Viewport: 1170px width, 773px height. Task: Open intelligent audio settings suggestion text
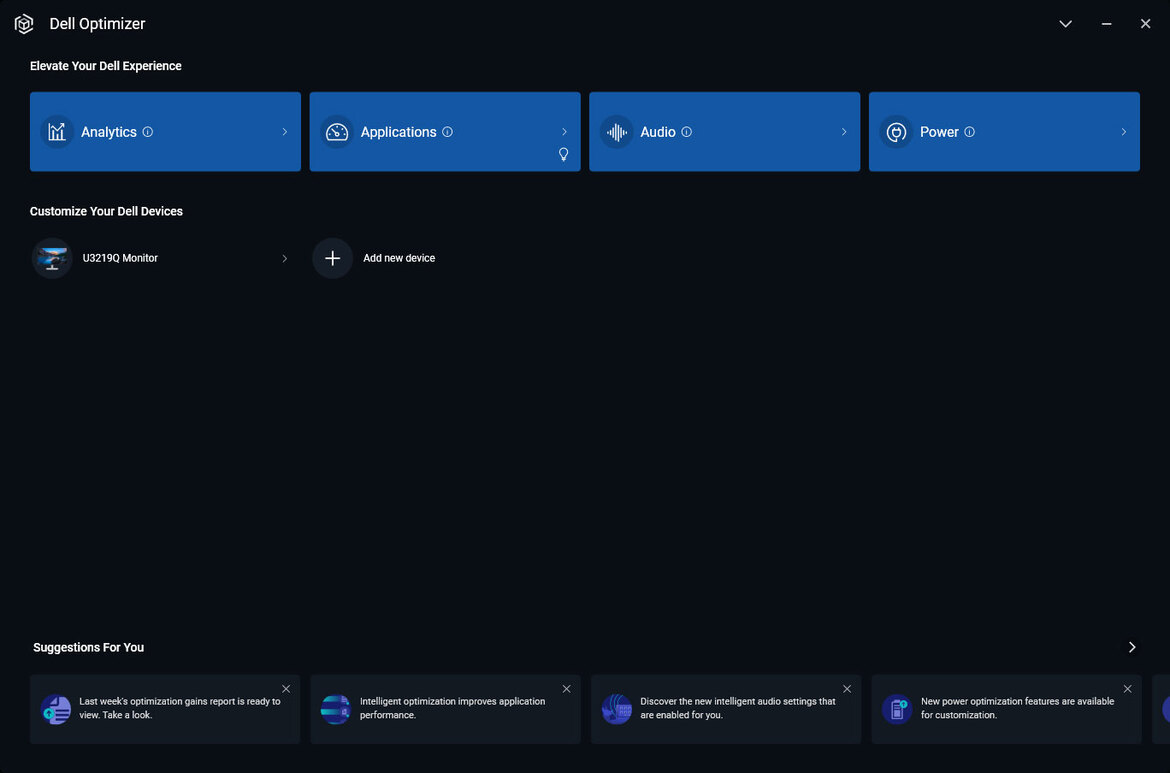click(x=738, y=708)
